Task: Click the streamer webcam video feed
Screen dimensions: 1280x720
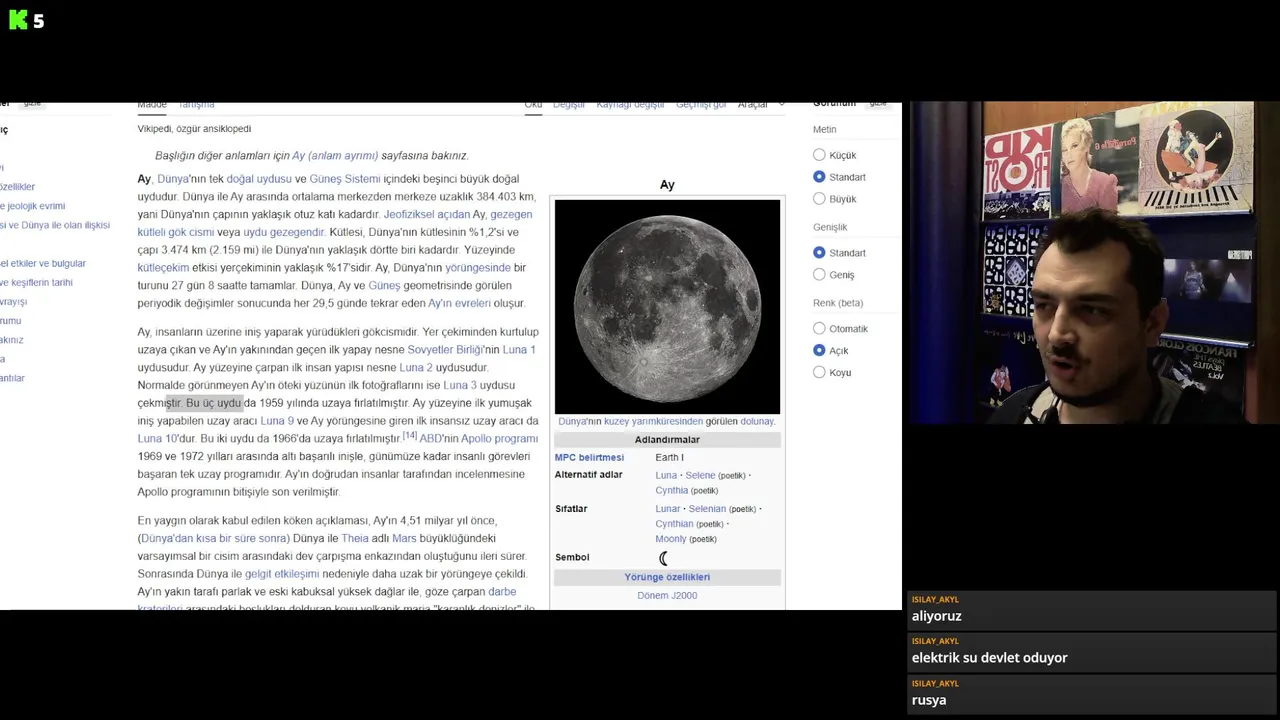Action: 1093,263
